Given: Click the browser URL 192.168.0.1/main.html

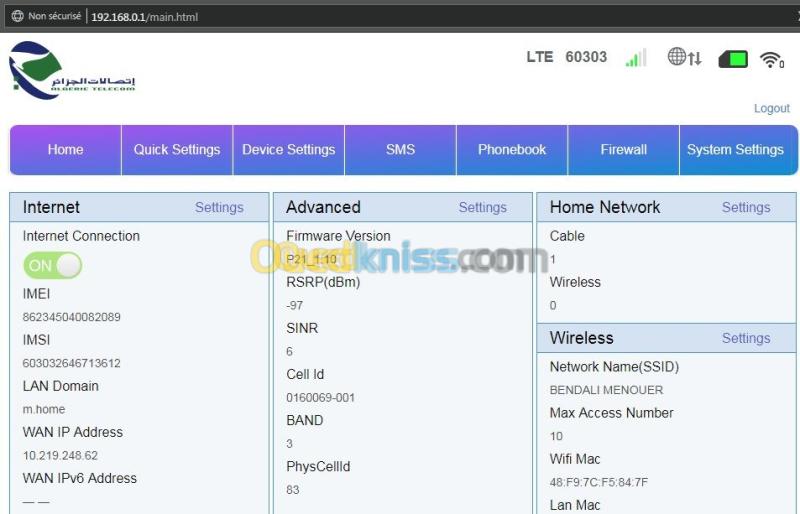Looking at the screenshot, I should coord(144,17).
